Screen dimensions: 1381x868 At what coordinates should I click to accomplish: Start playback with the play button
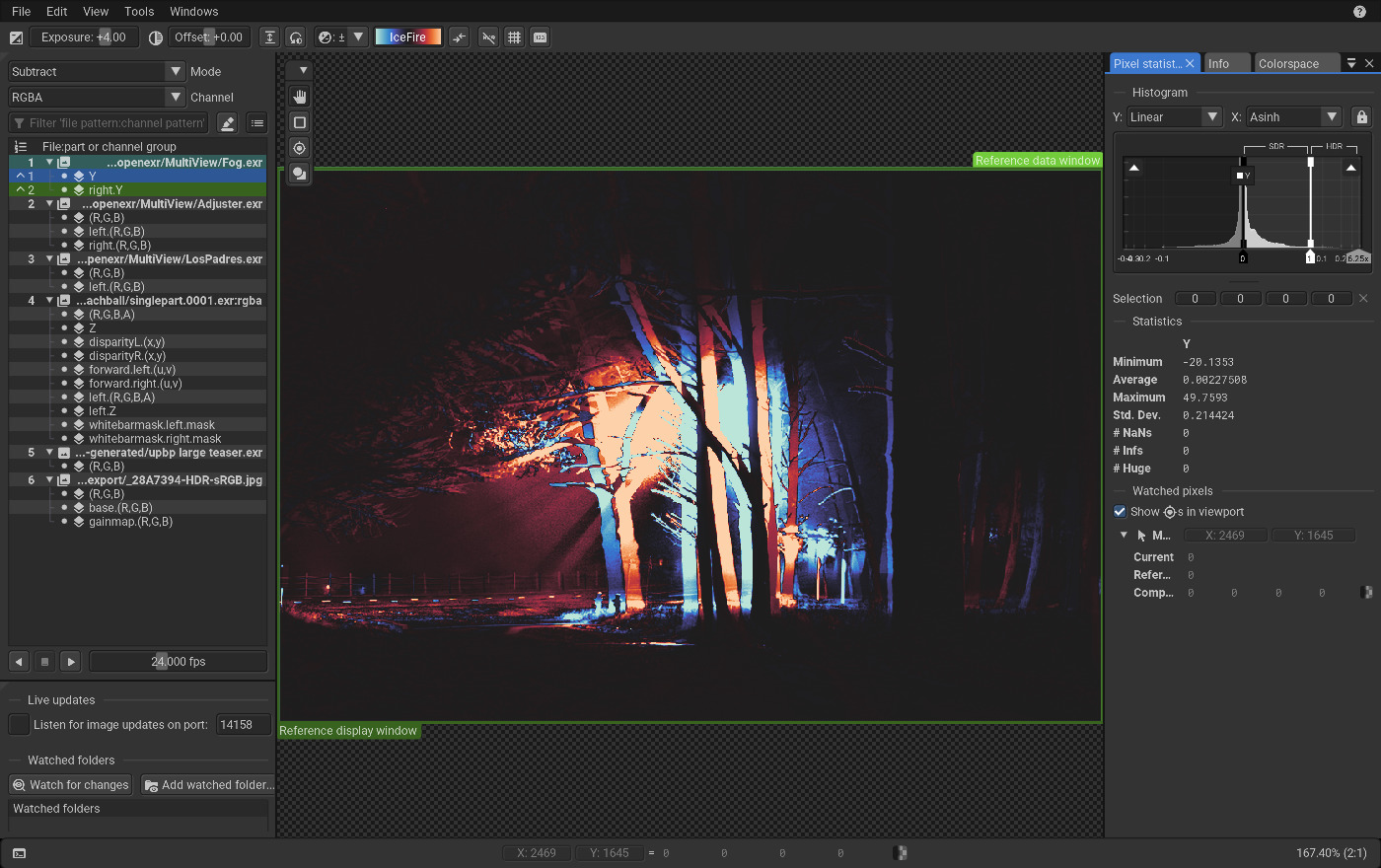tap(70, 662)
